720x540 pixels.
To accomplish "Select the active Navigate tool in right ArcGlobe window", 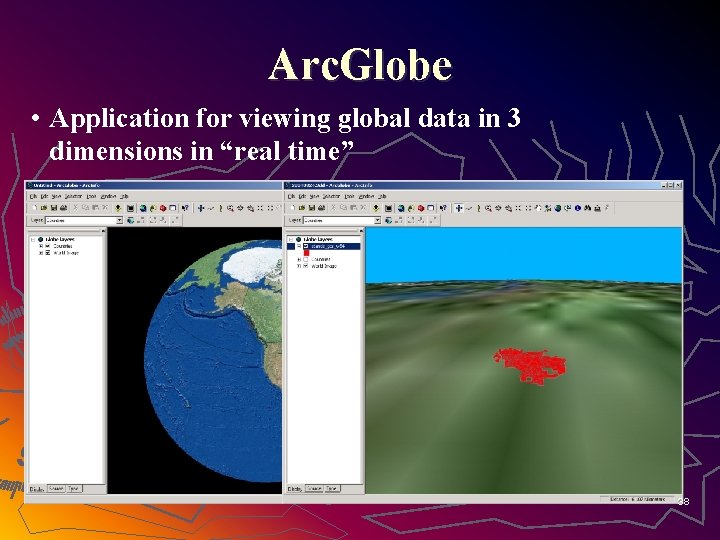I will pyautogui.click(x=458, y=208).
